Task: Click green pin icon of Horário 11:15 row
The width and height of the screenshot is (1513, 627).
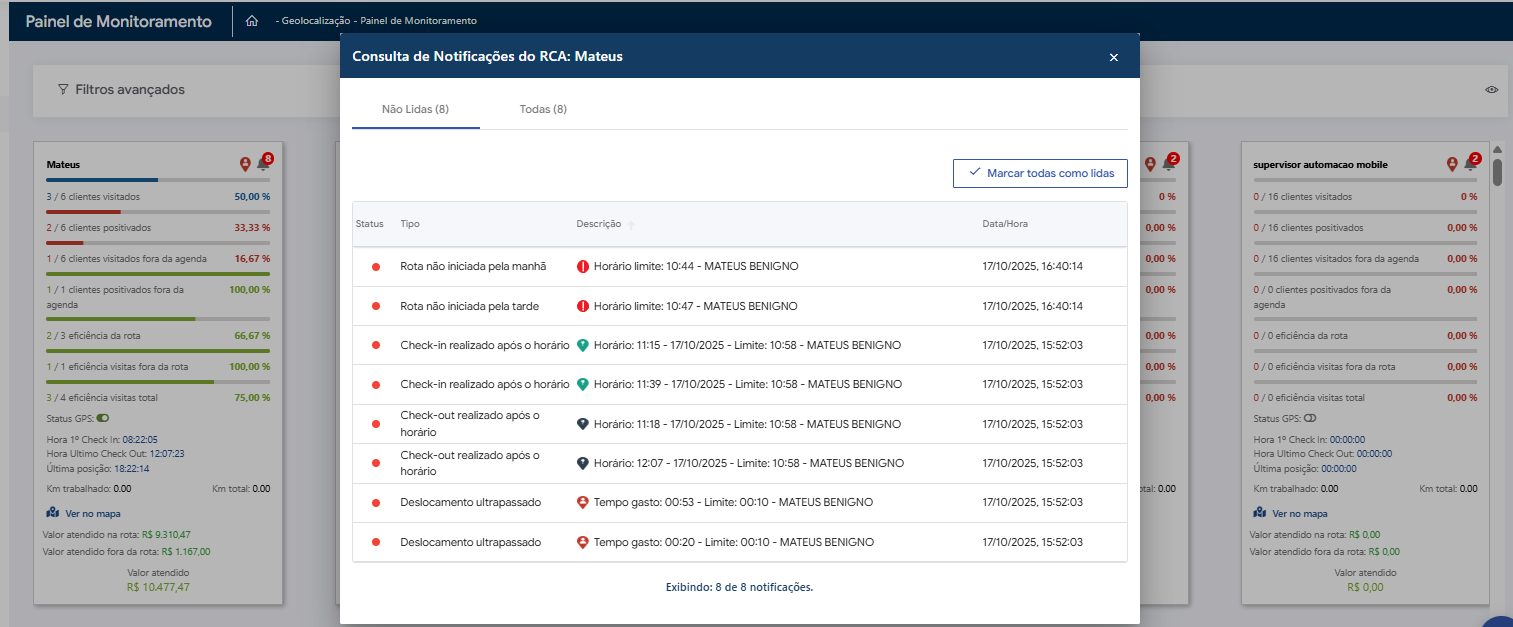Action: click(x=583, y=345)
